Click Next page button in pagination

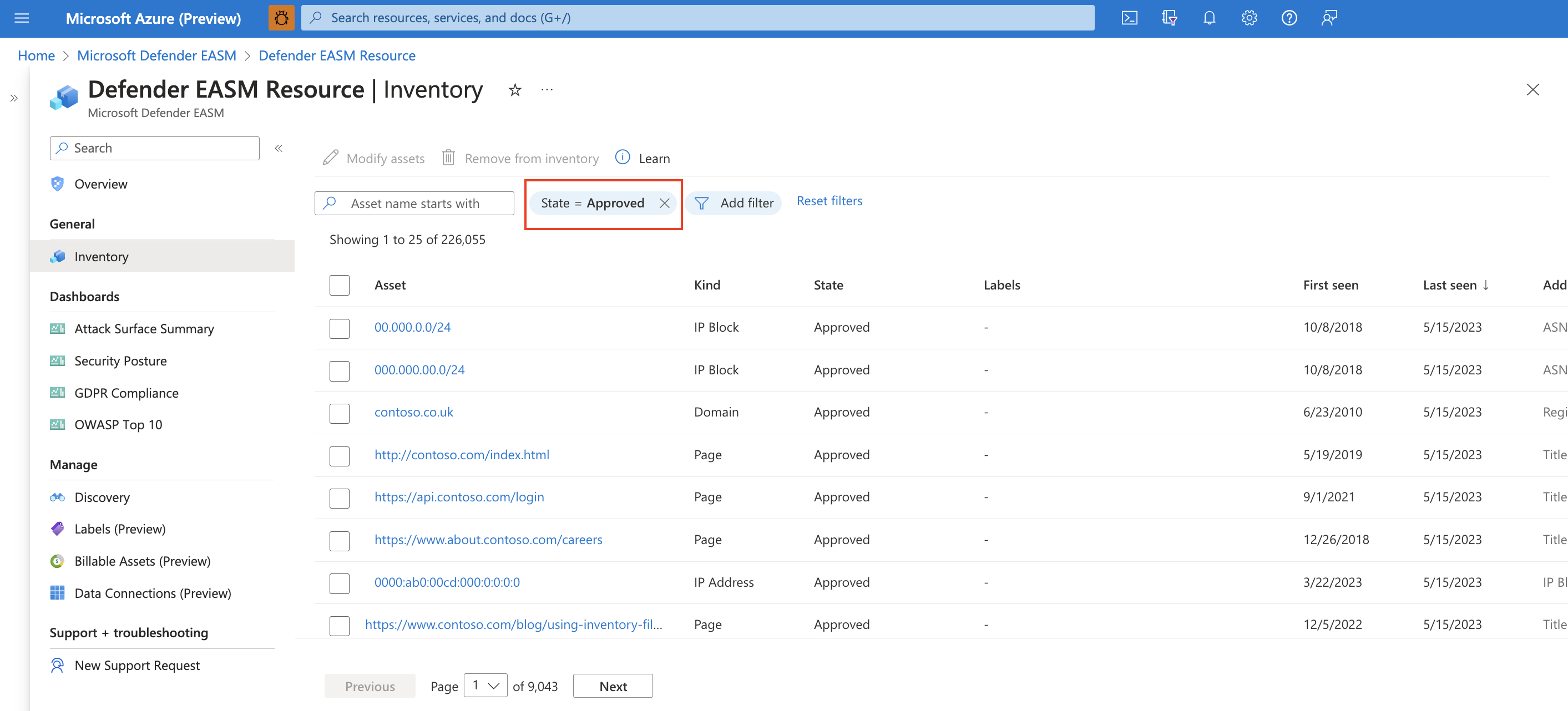point(613,685)
